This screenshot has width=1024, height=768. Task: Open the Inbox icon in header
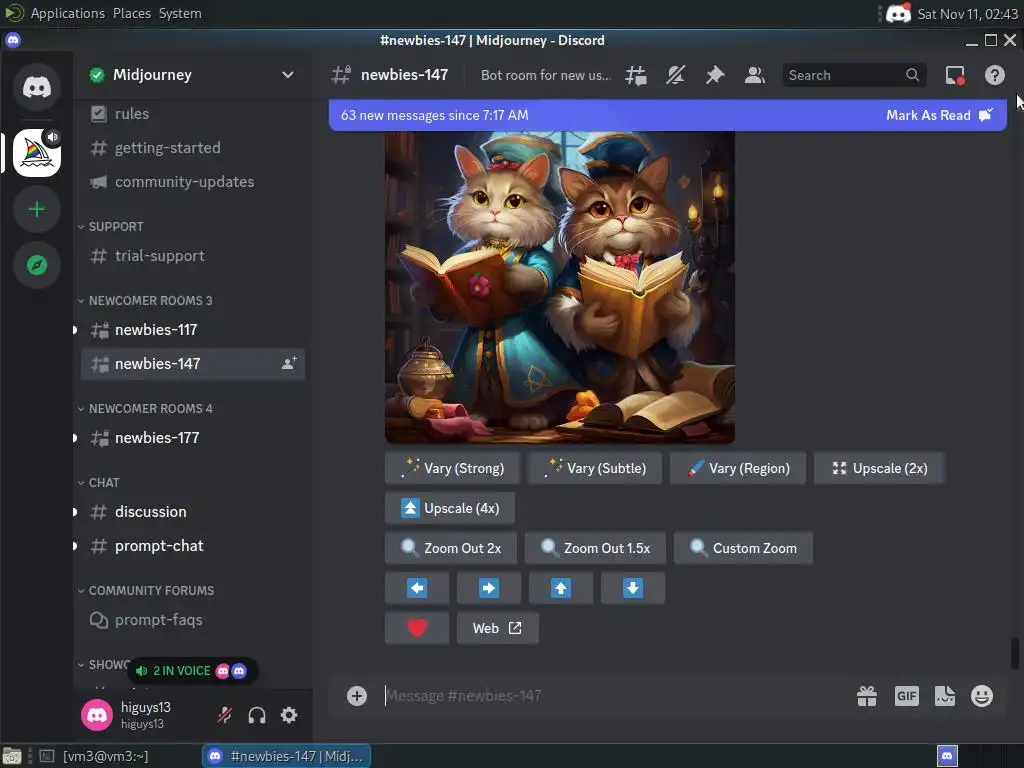pyautogui.click(x=955, y=75)
